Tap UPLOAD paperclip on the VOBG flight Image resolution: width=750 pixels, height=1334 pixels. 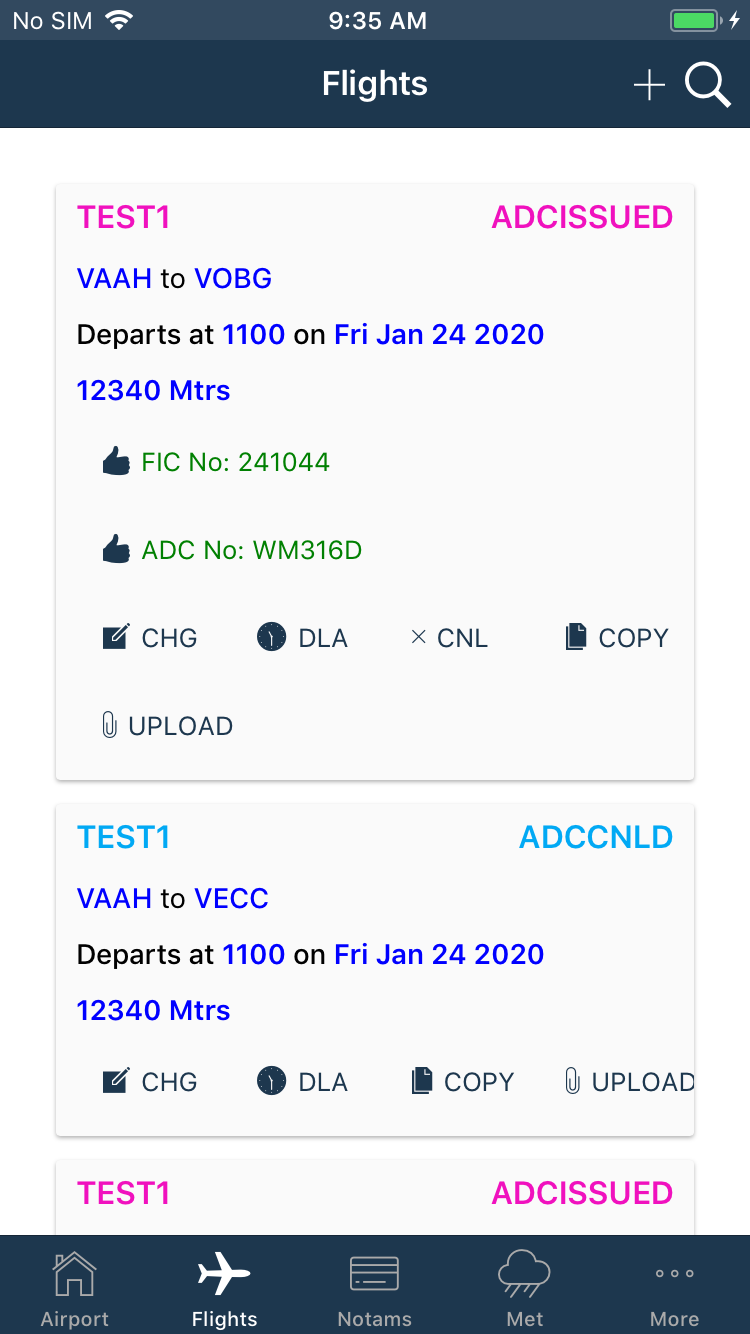pyautogui.click(x=167, y=726)
